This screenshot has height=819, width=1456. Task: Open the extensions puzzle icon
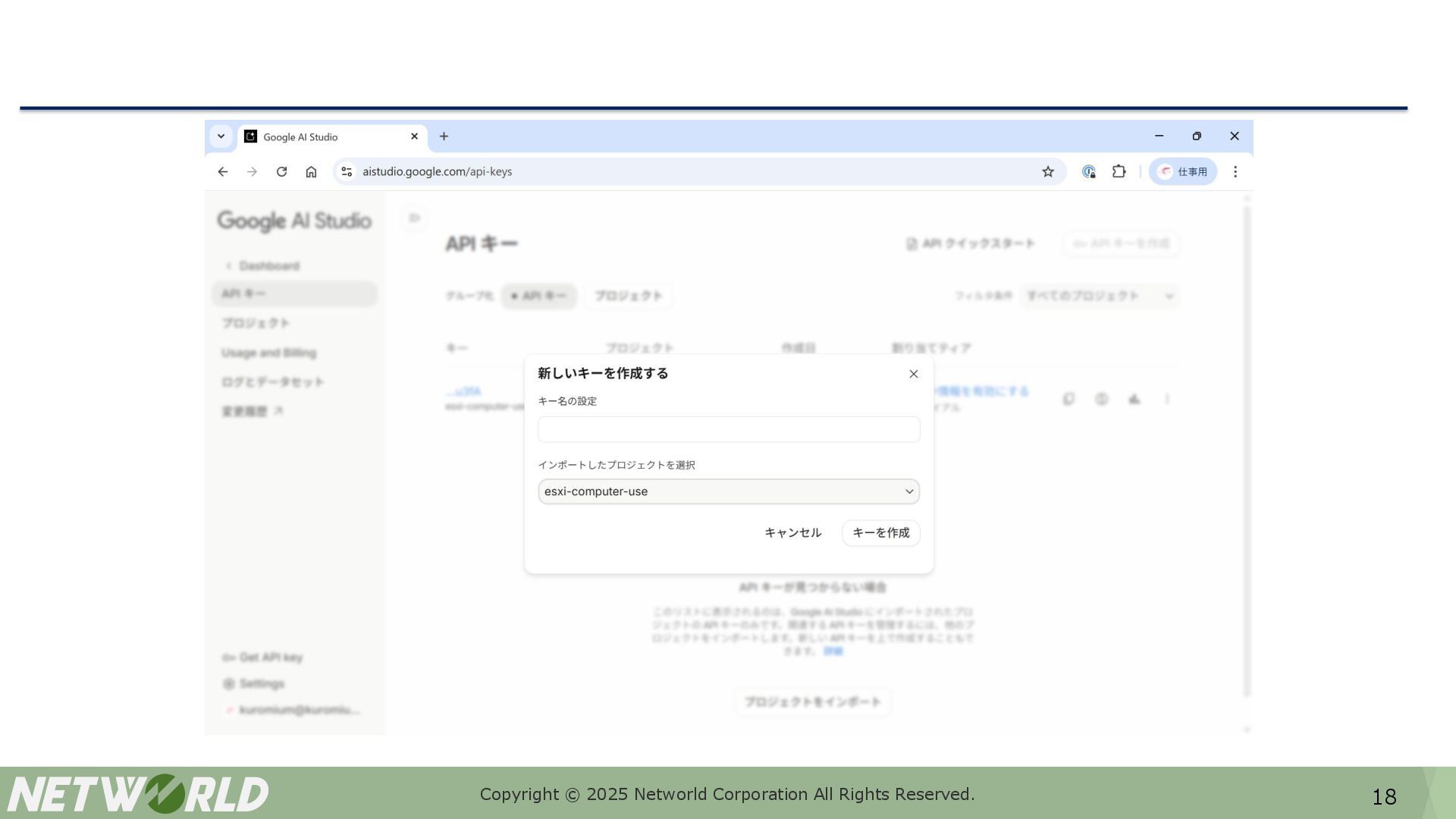[x=1119, y=172]
